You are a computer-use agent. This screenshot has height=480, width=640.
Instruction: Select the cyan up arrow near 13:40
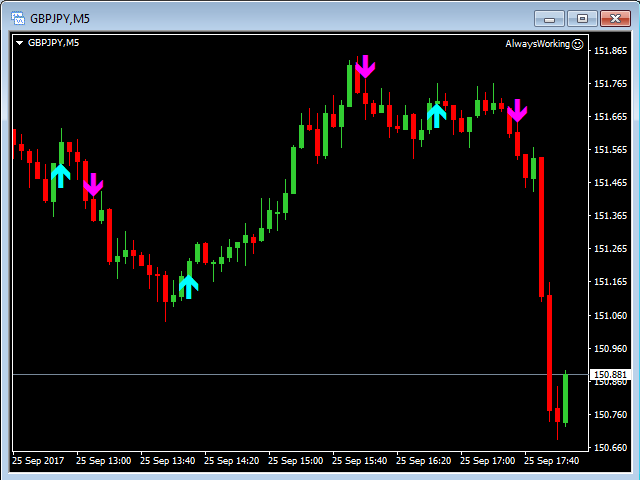click(x=189, y=287)
